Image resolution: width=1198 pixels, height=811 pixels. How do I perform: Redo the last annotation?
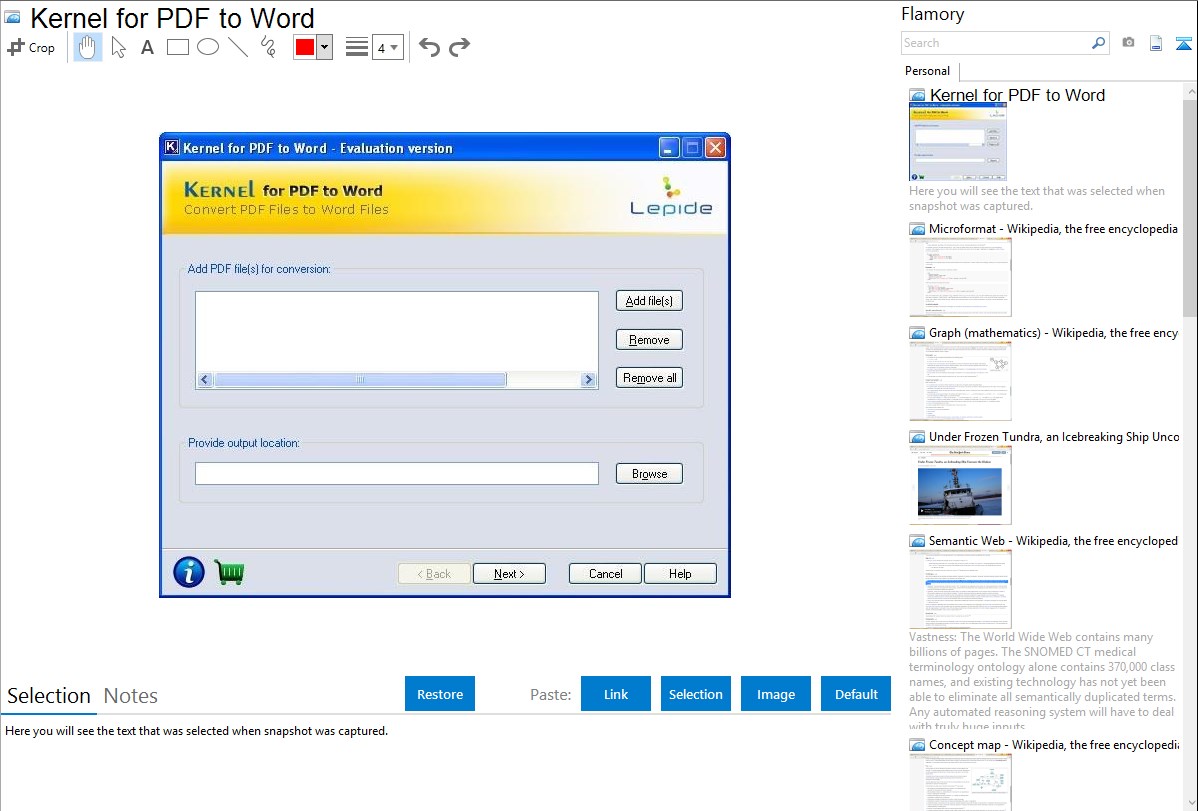(x=459, y=47)
